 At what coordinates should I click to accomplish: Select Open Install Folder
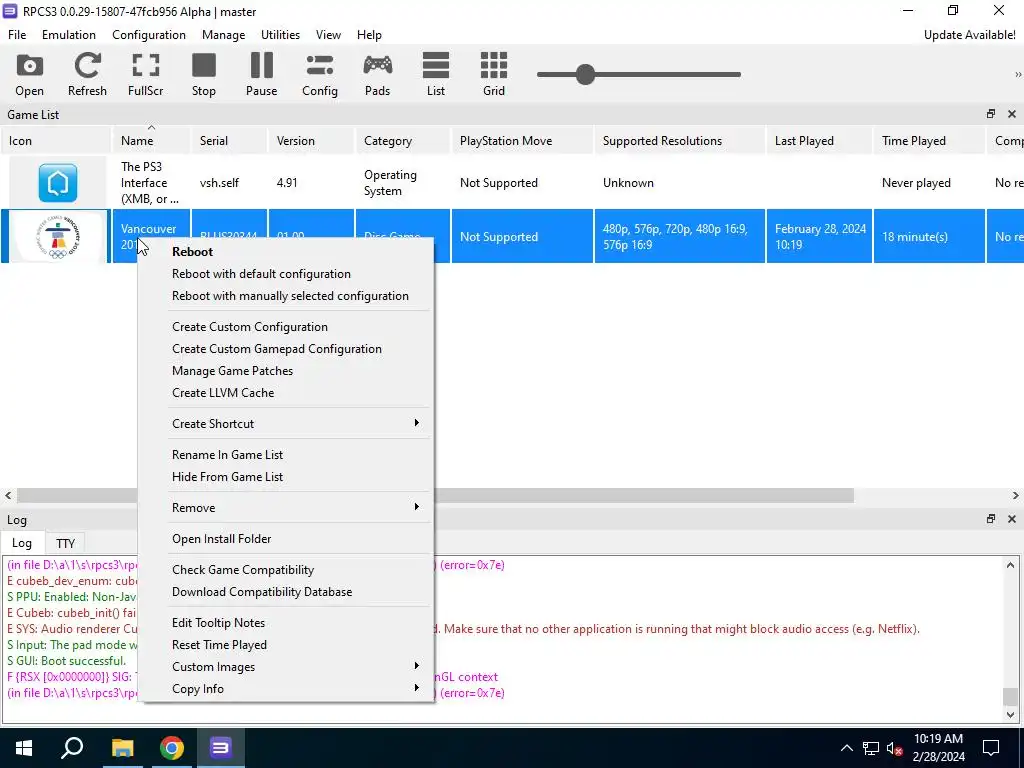pyautogui.click(x=286, y=539)
